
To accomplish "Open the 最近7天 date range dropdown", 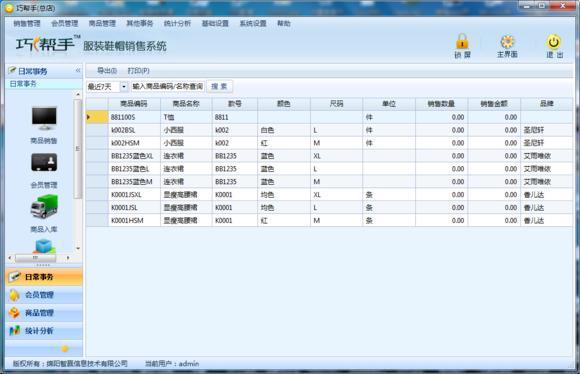I will click(x=124, y=87).
